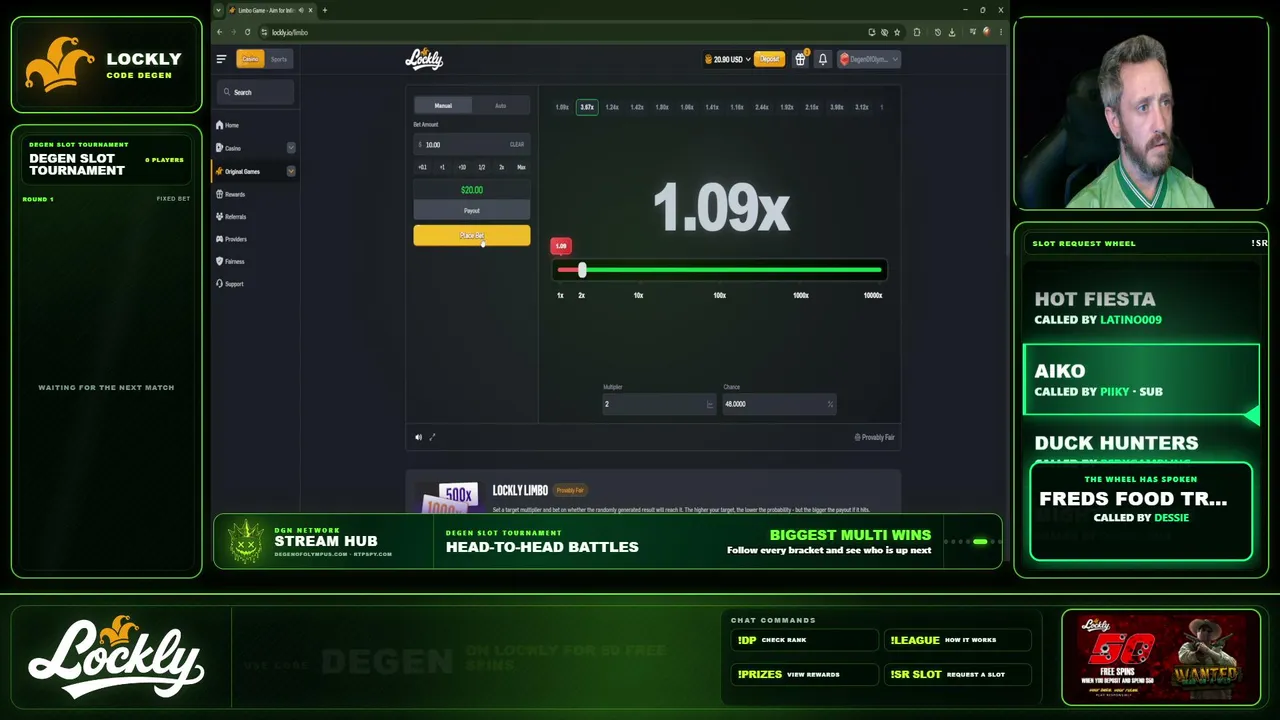Open the notifications bell
Viewport: 1280px width, 720px height.
click(x=823, y=59)
